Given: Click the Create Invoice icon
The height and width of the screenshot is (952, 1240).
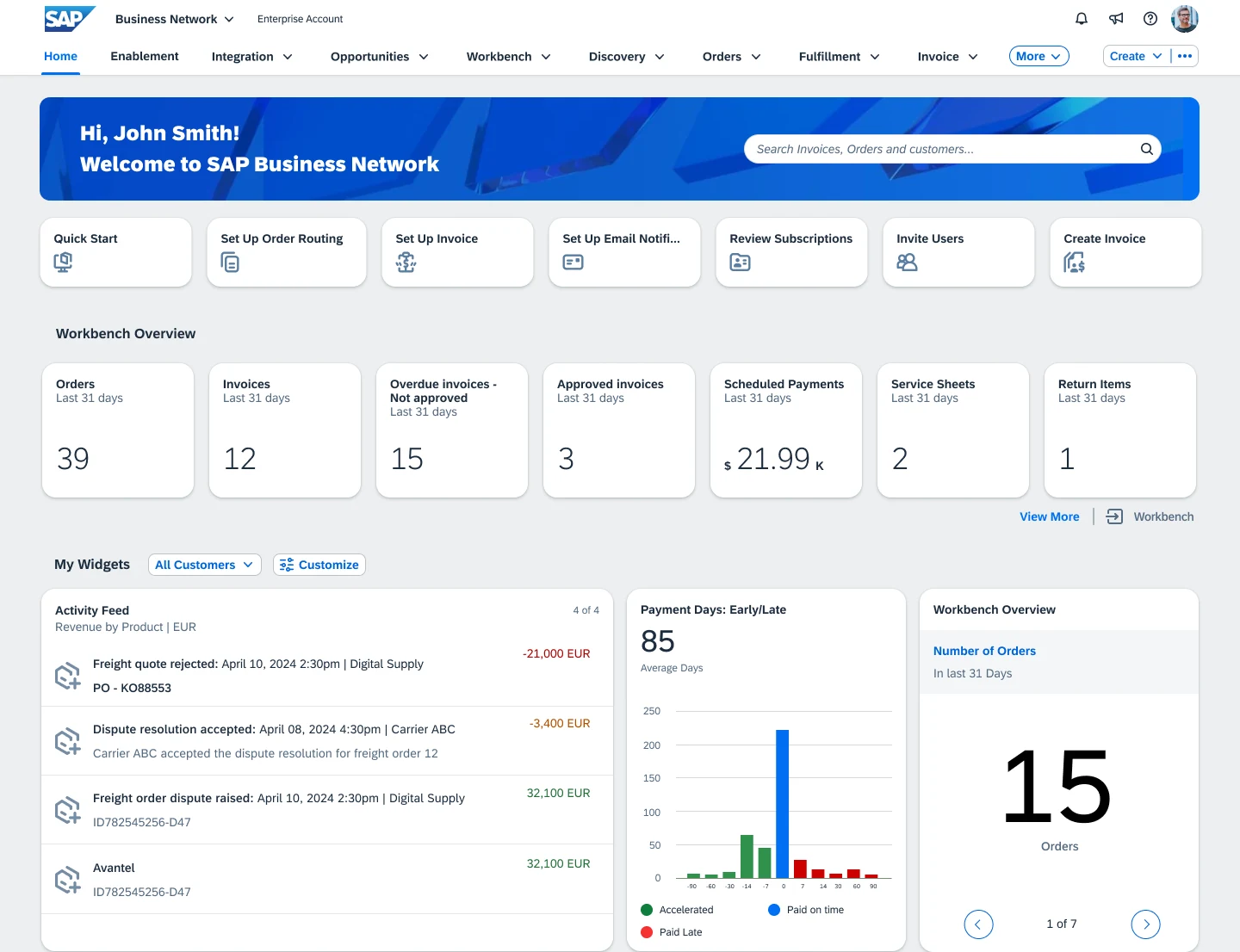Looking at the screenshot, I should tap(1074, 263).
